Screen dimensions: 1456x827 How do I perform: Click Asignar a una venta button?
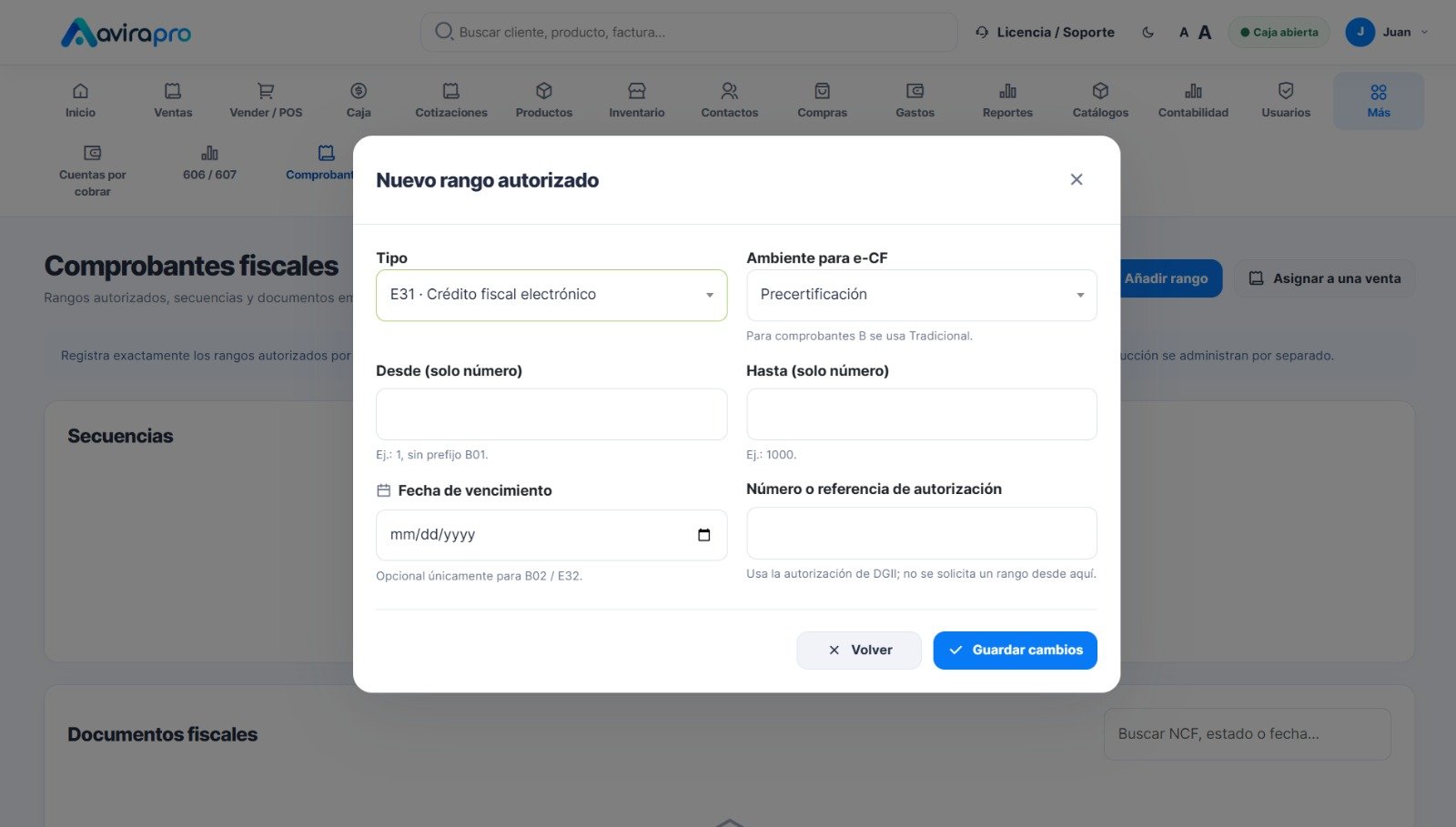(x=1324, y=278)
